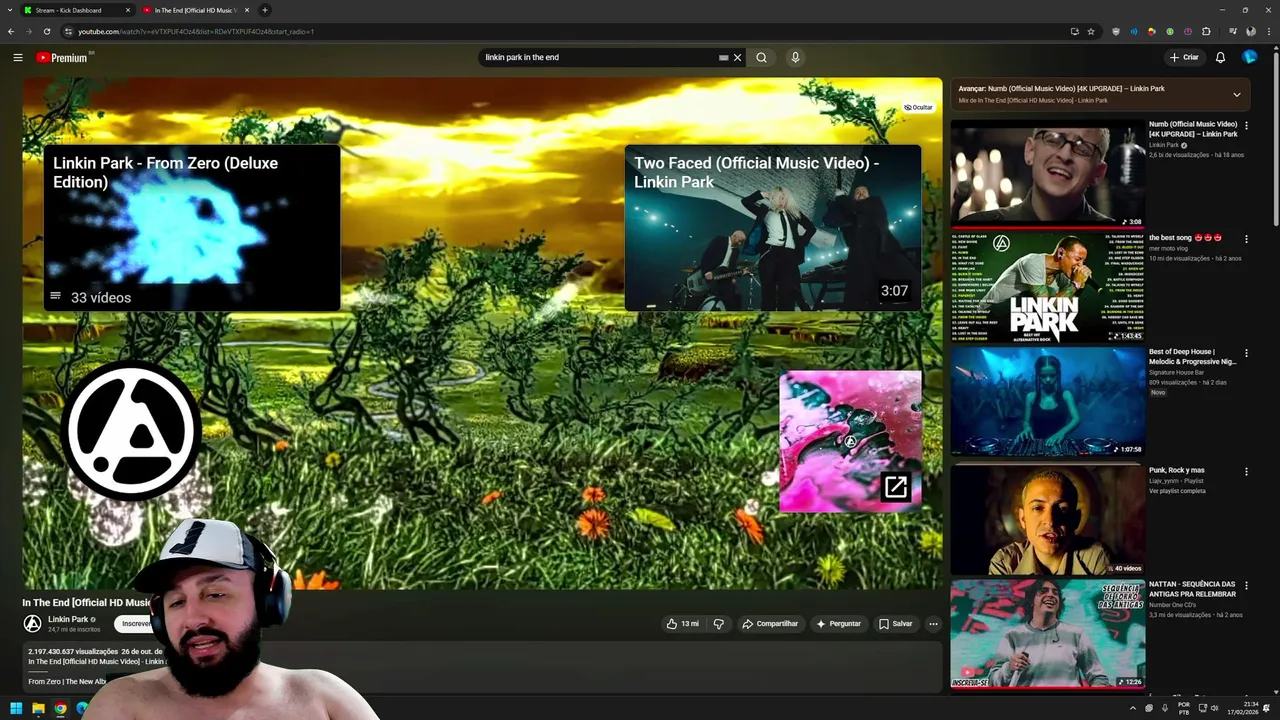Open the Chrome three-dot menu
Screen dimensions: 1280x720
[x=1267, y=31]
